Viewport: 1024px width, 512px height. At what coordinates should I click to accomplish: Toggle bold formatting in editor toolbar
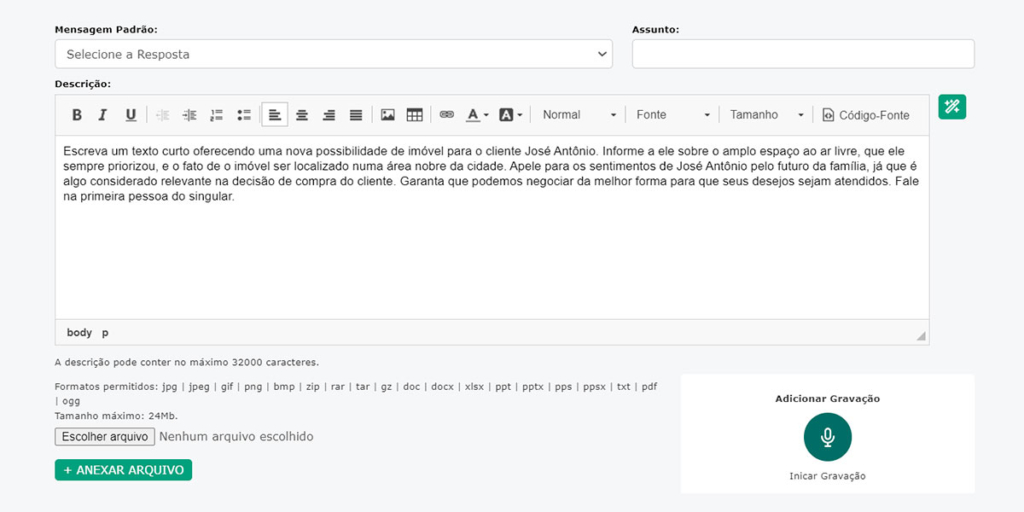tap(77, 115)
